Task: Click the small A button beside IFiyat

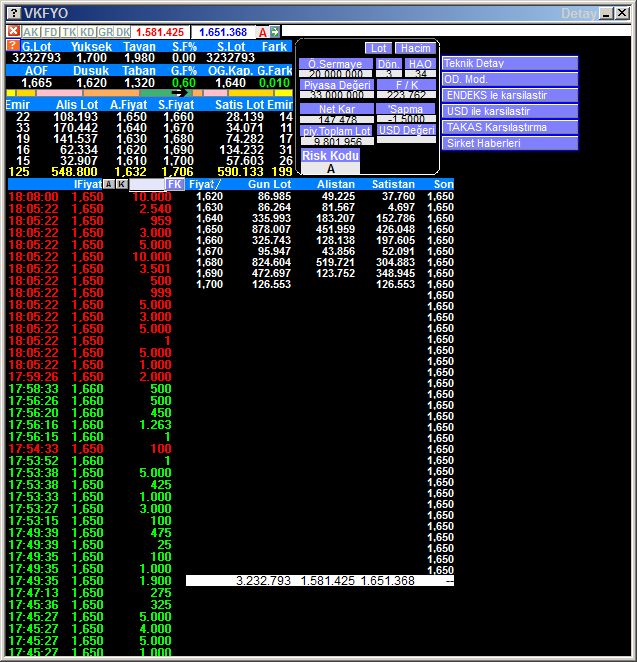Action: [x=108, y=184]
